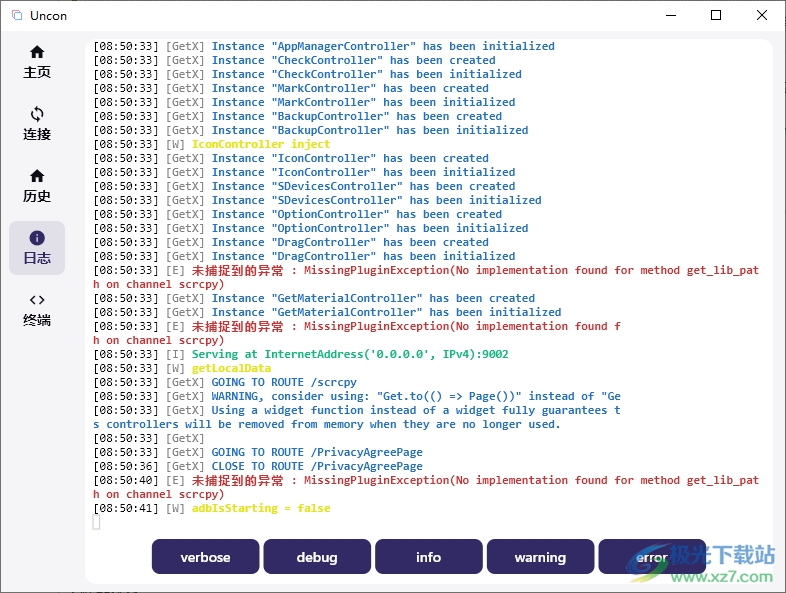Click the text cursor box below log
Screen dimensions: 786x593
click(96, 522)
